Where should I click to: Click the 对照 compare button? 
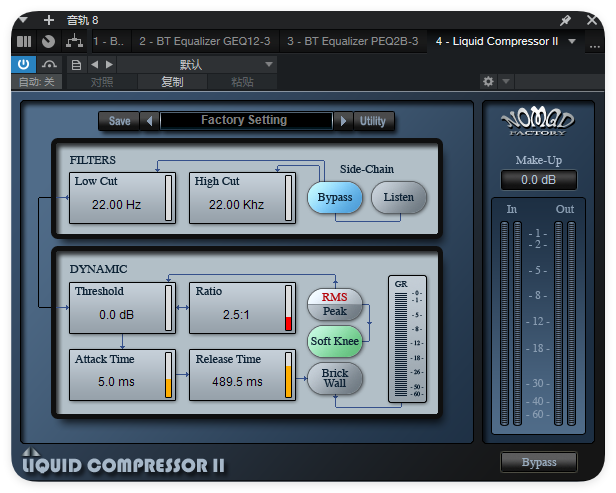pyautogui.click(x=102, y=82)
